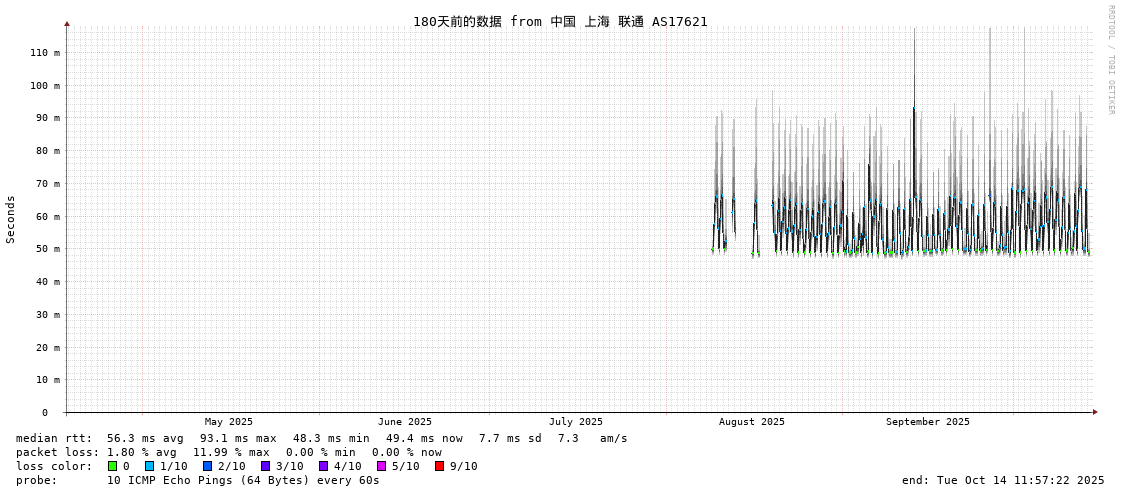Click the June 2025 axis label
The height and width of the screenshot is (494, 1121).
[405, 422]
